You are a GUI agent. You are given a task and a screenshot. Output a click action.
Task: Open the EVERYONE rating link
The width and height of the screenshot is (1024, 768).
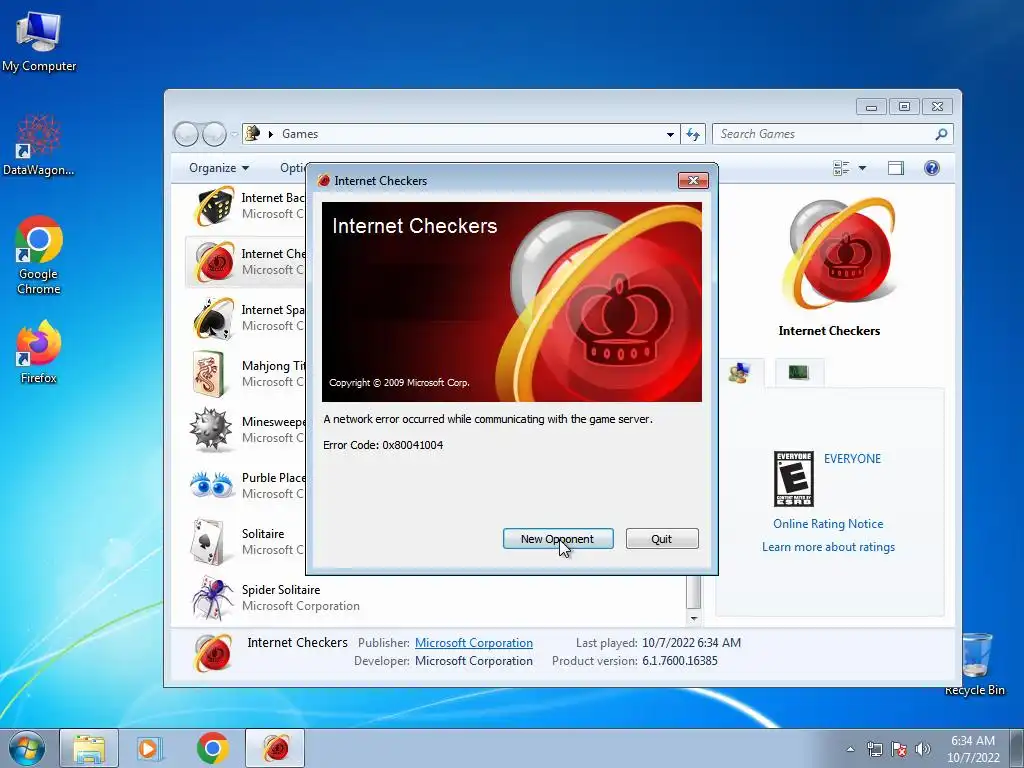pyautogui.click(x=852, y=459)
